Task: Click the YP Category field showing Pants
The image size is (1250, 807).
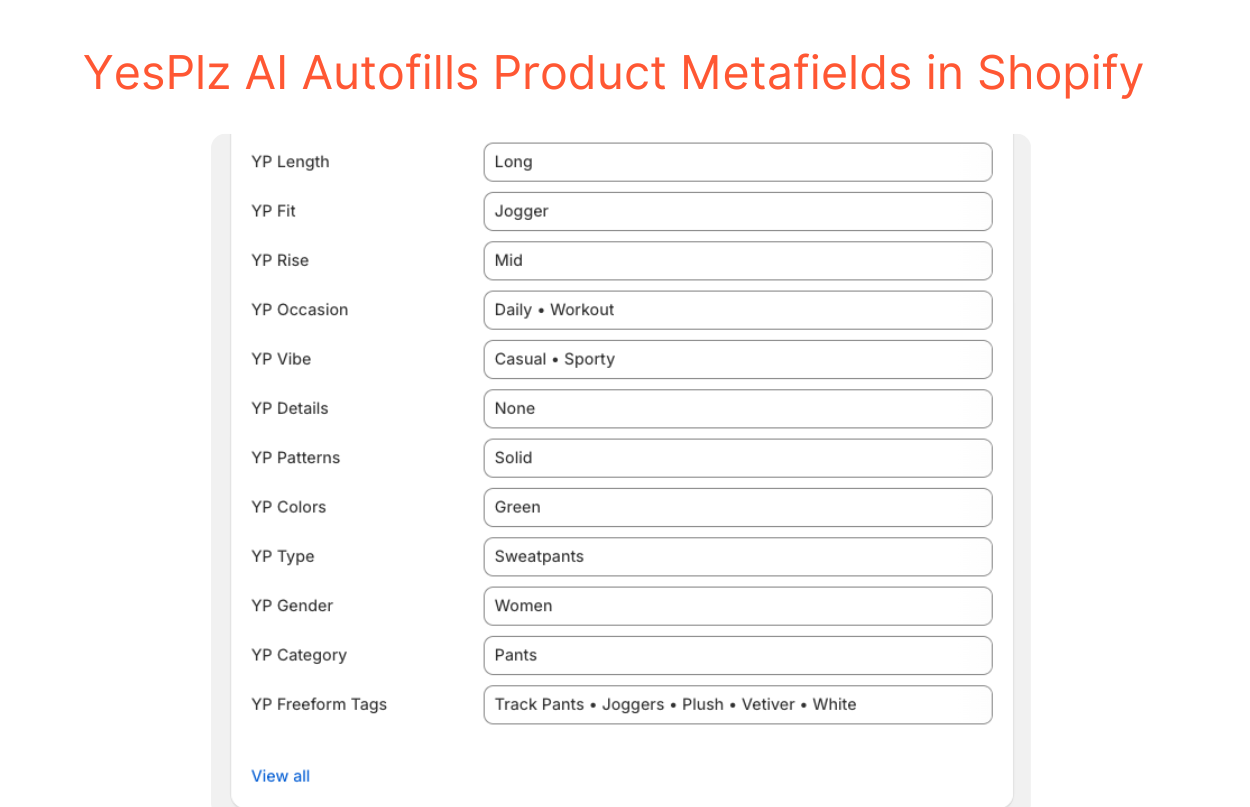Action: (x=737, y=655)
